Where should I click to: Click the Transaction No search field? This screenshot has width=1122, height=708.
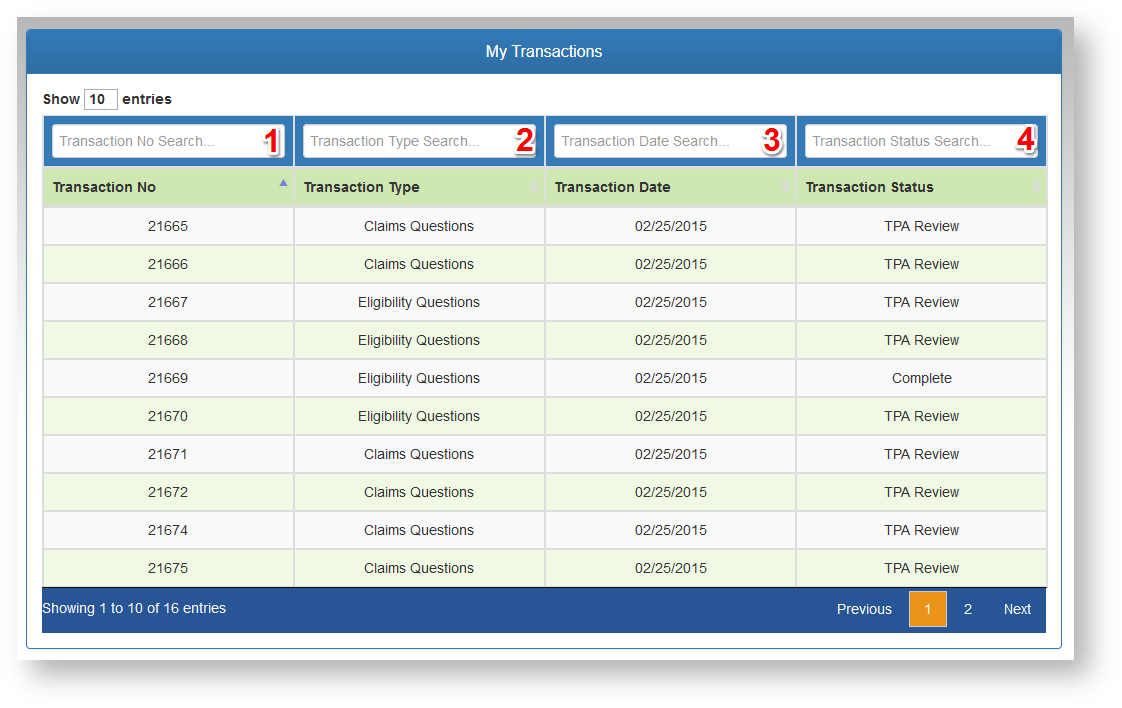pos(168,141)
